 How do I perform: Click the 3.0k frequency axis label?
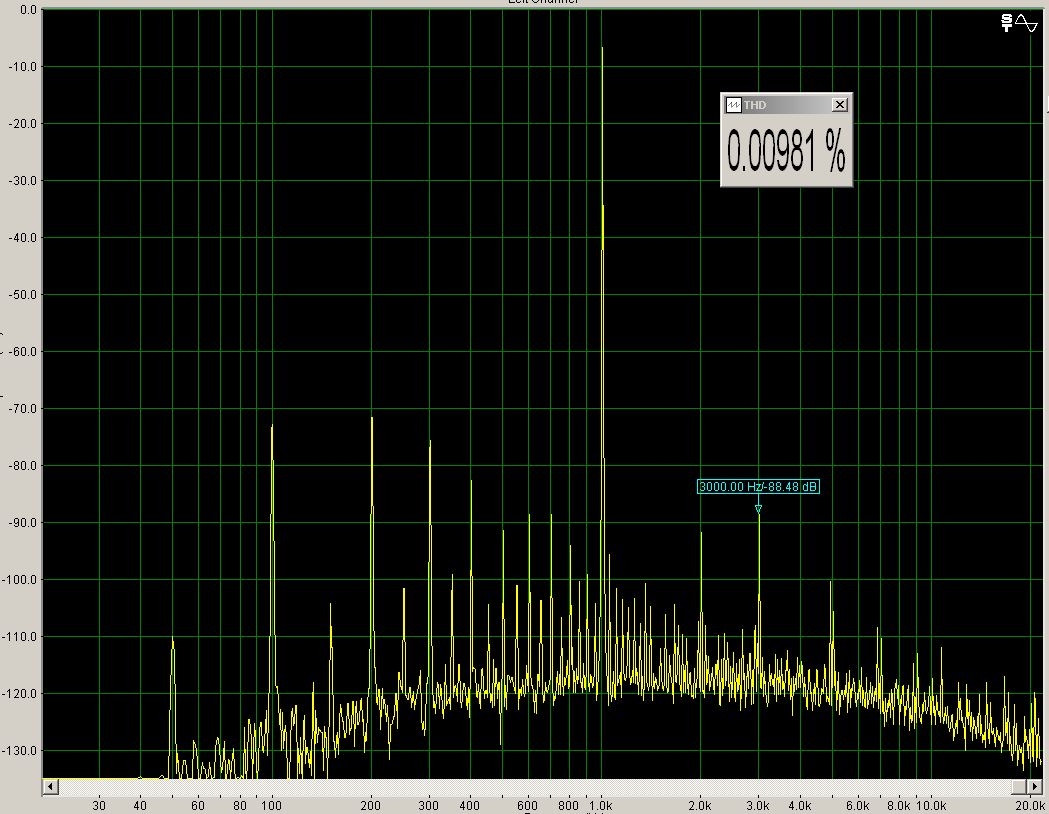(758, 806)
